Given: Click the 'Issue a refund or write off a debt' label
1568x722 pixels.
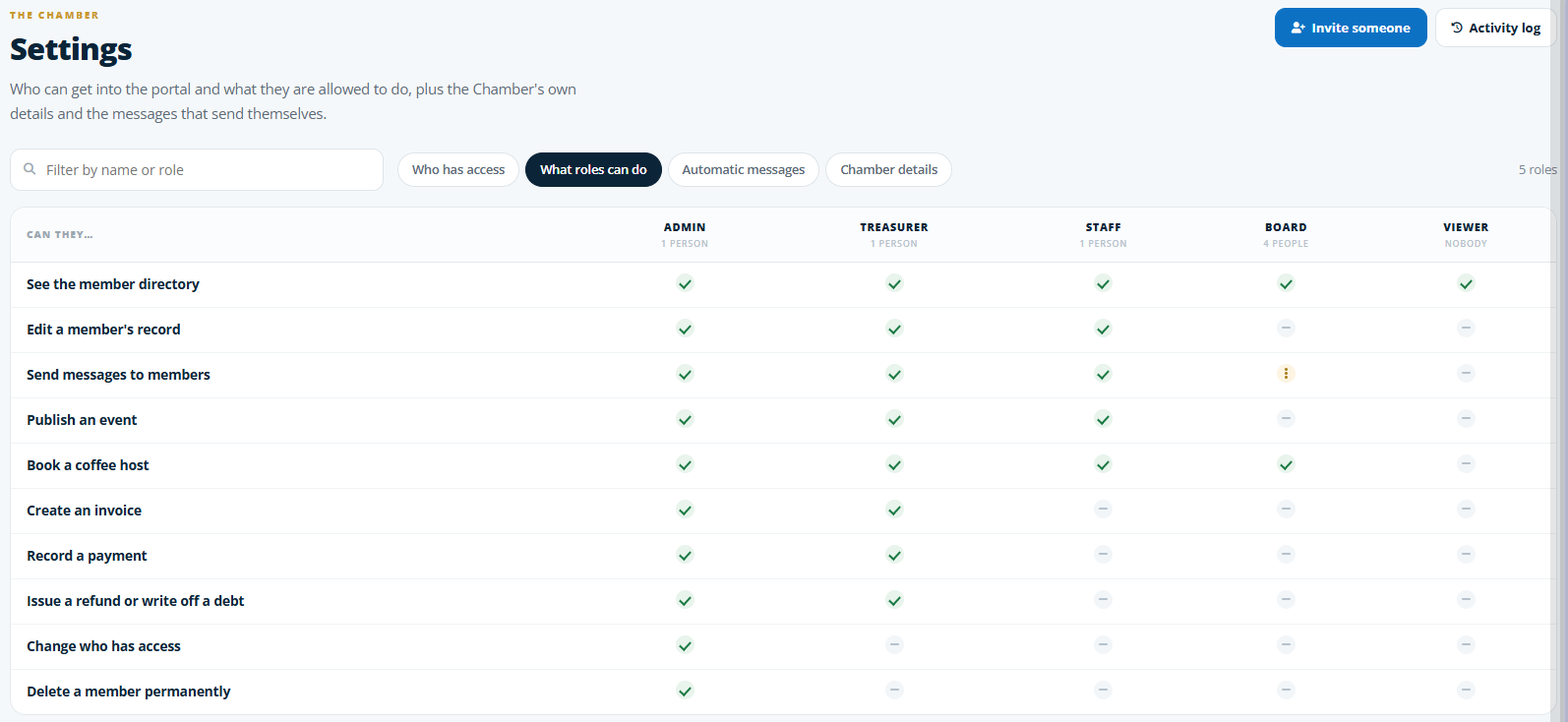Looking at the screenshot, I should [135, 601].
